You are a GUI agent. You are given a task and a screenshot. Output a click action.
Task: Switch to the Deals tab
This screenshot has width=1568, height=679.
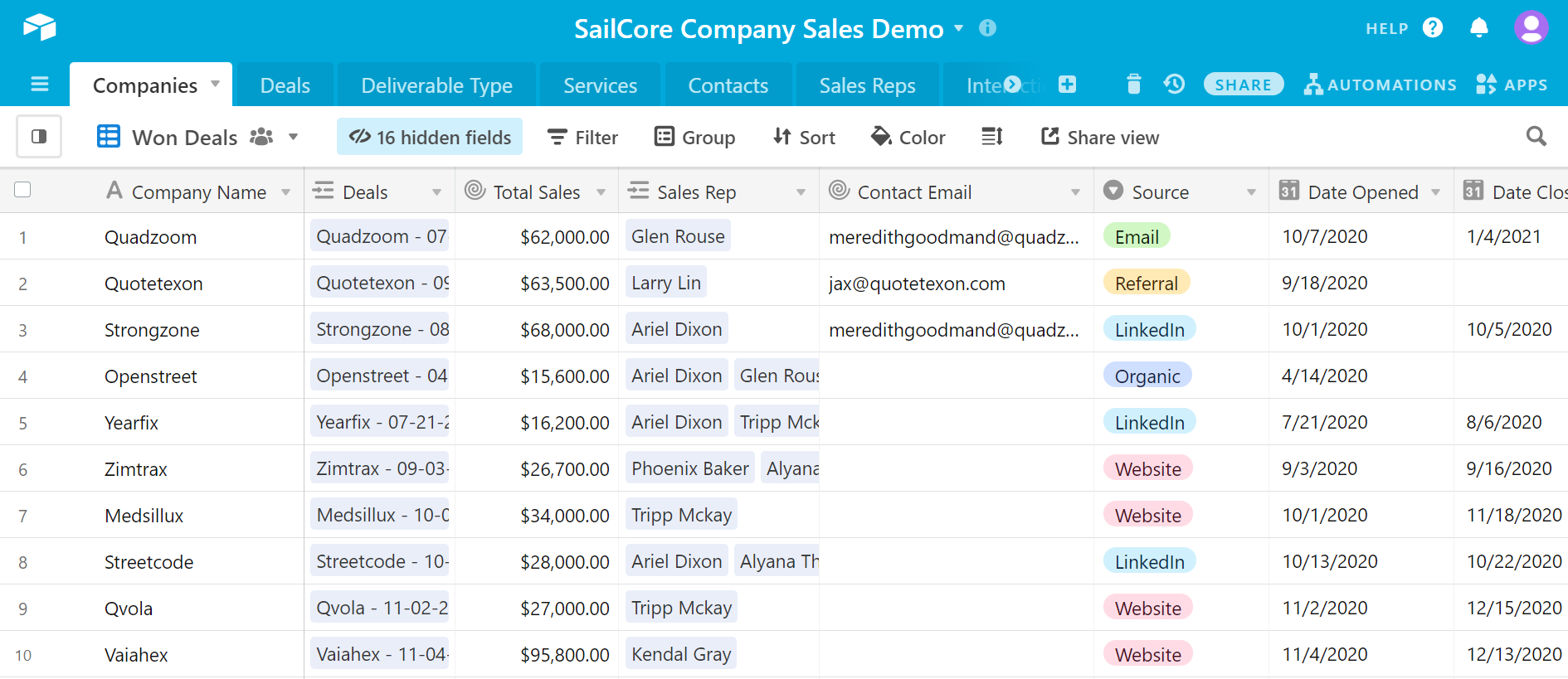[x=285, y=85]
